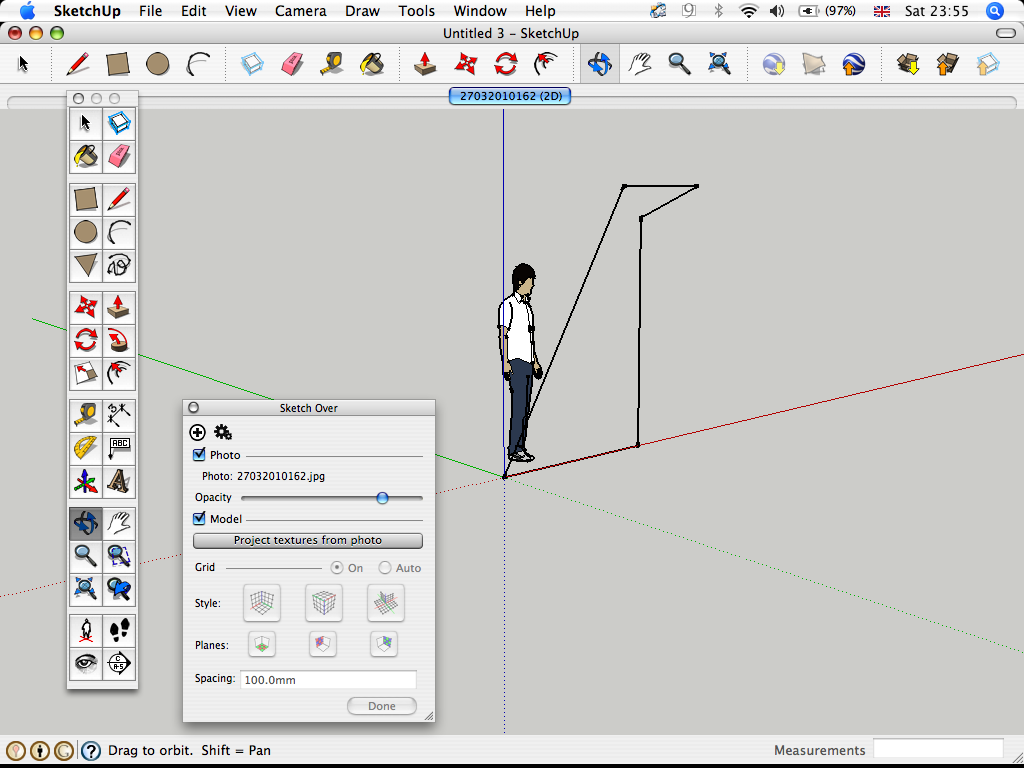Activate the Zoom Window tool
Viewport: 1024px width, 768px height.
coord(119,556)
